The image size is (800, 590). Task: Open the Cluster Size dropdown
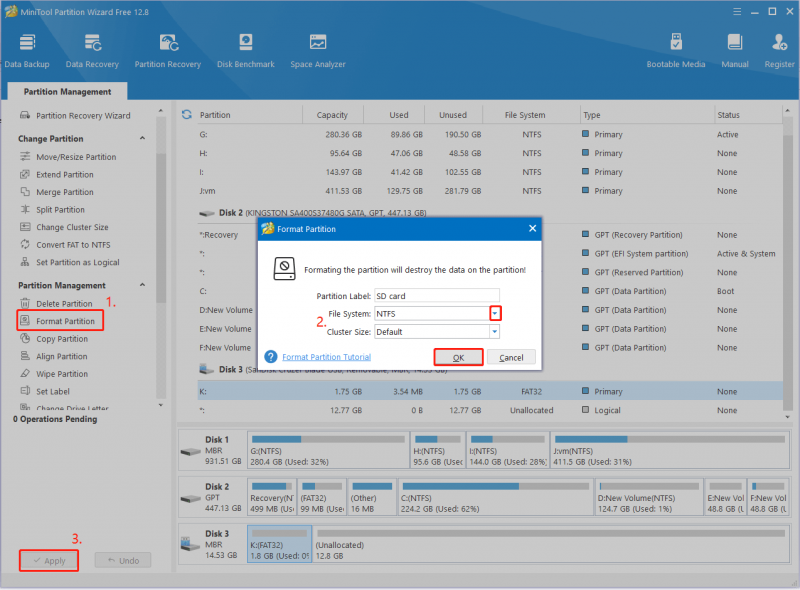[x=494, y=332]
